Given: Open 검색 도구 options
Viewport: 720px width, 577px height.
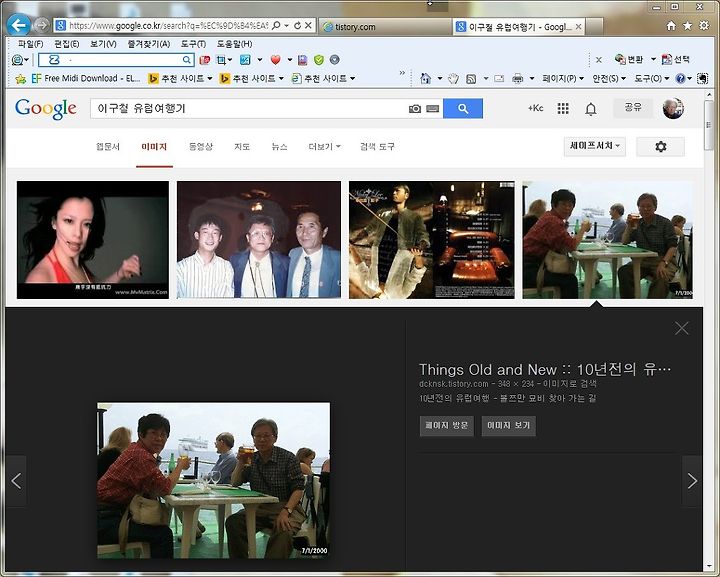Looking at the screenshot, I should (x=377, y=146).
